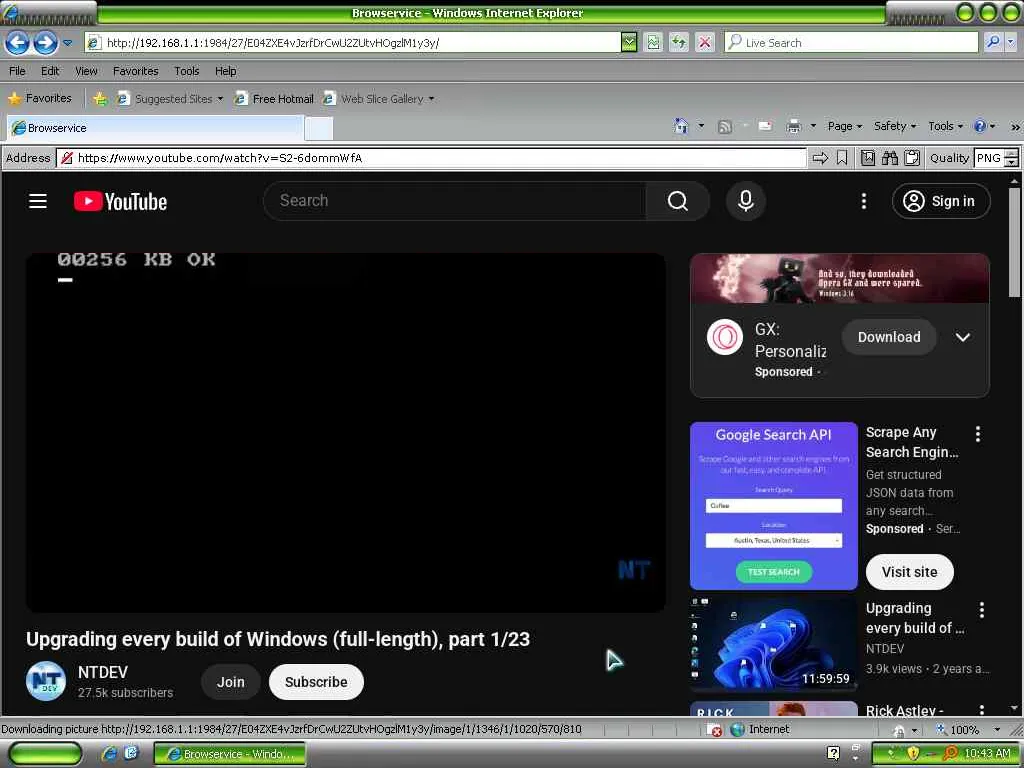Click the NTDEV channel avatar
The height and width of the screenshot is (768, 1024).
(x=46, y=681)
